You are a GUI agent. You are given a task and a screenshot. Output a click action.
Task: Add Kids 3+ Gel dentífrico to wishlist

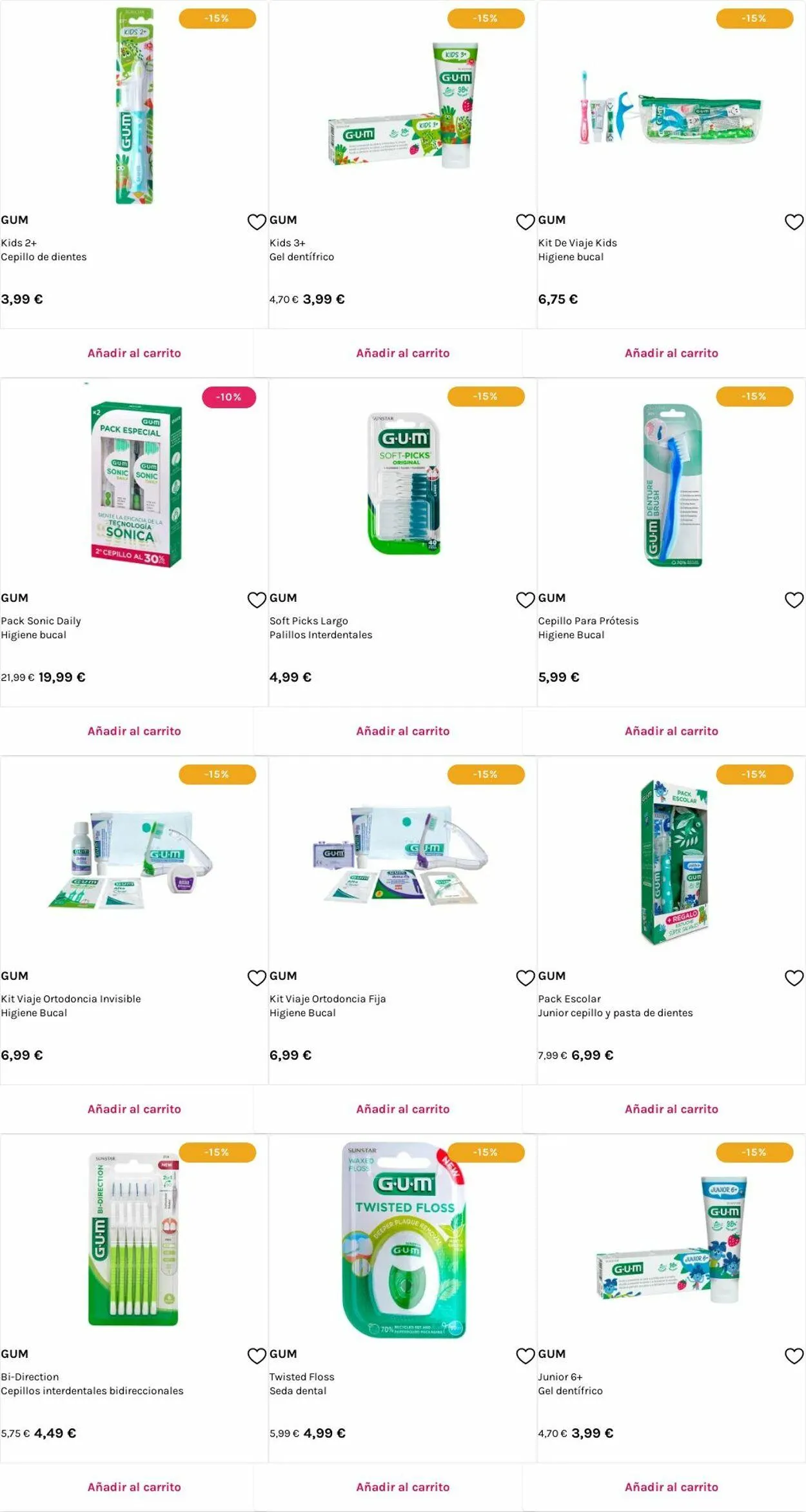(x=526, y=222)
